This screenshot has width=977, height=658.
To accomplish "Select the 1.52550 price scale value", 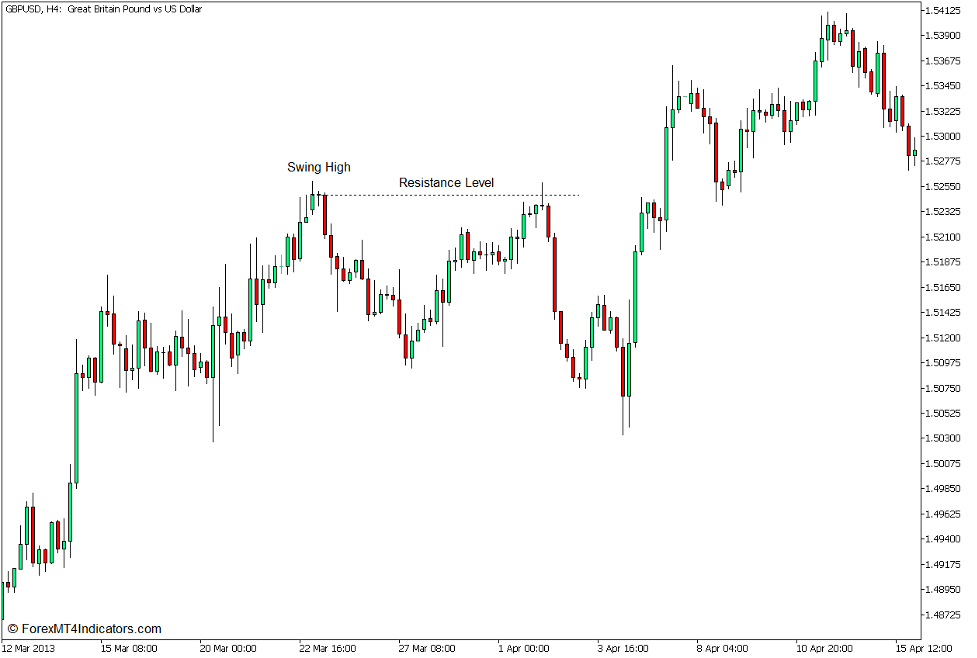I will (944, 186).
